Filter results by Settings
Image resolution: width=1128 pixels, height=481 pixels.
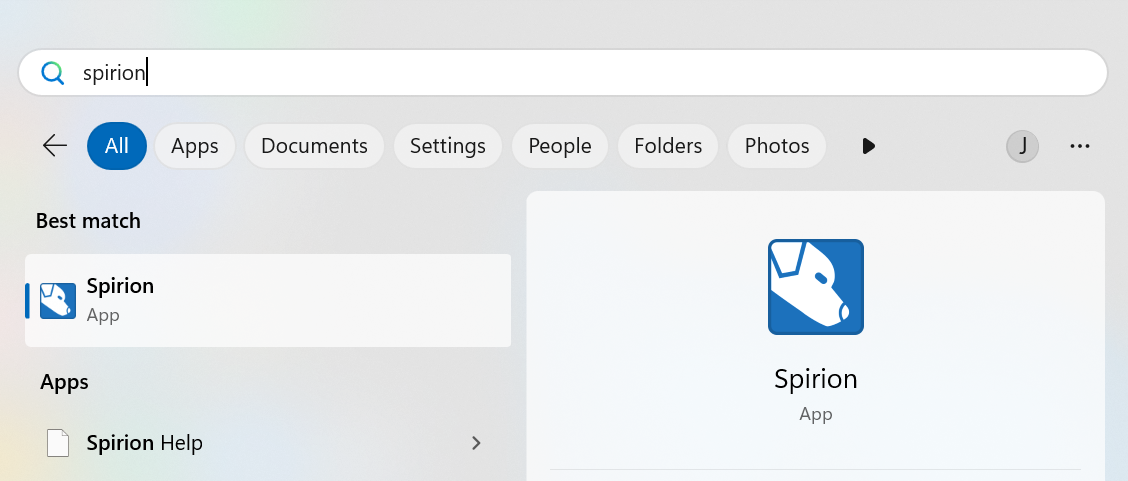447,146
